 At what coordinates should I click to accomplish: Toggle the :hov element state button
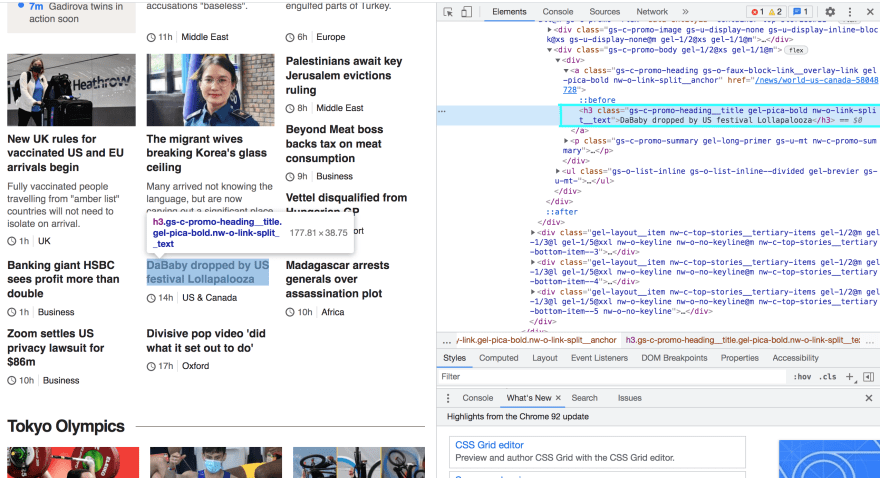[x=802, y=376]
